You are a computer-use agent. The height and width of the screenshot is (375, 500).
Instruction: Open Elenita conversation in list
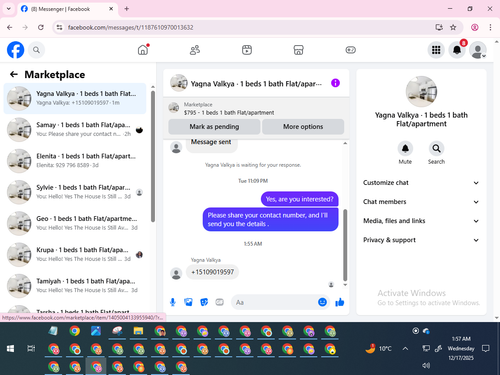click(x=75, y=161)
